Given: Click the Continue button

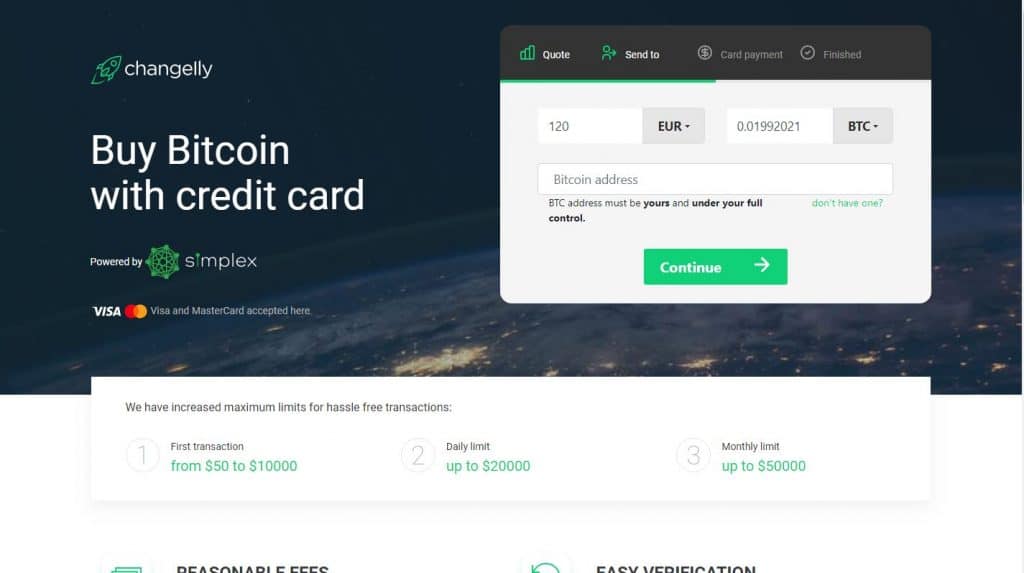Looking at the screenshot, I should point(715,267).
